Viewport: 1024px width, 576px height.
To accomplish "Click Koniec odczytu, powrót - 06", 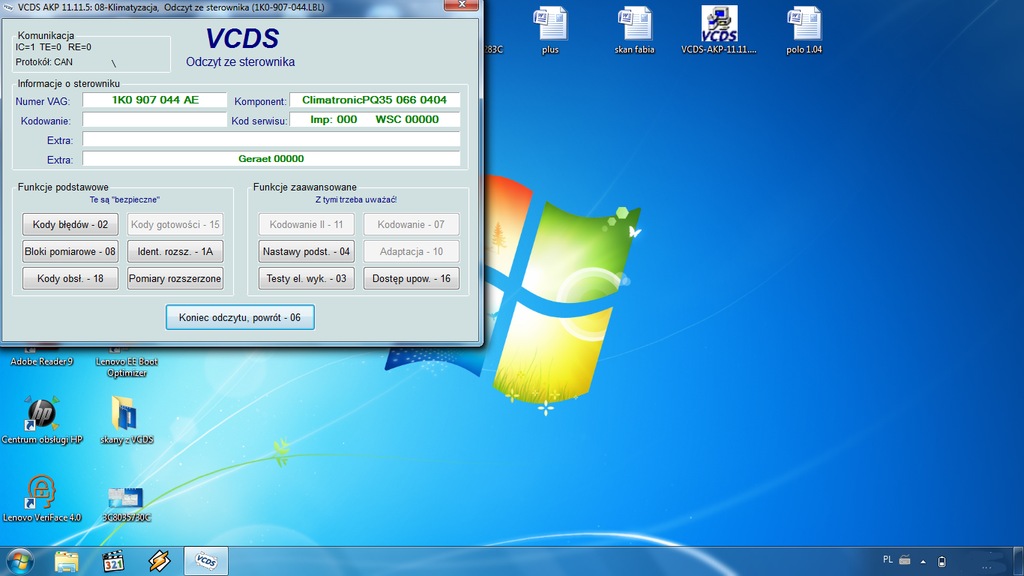I will [240, 317].
